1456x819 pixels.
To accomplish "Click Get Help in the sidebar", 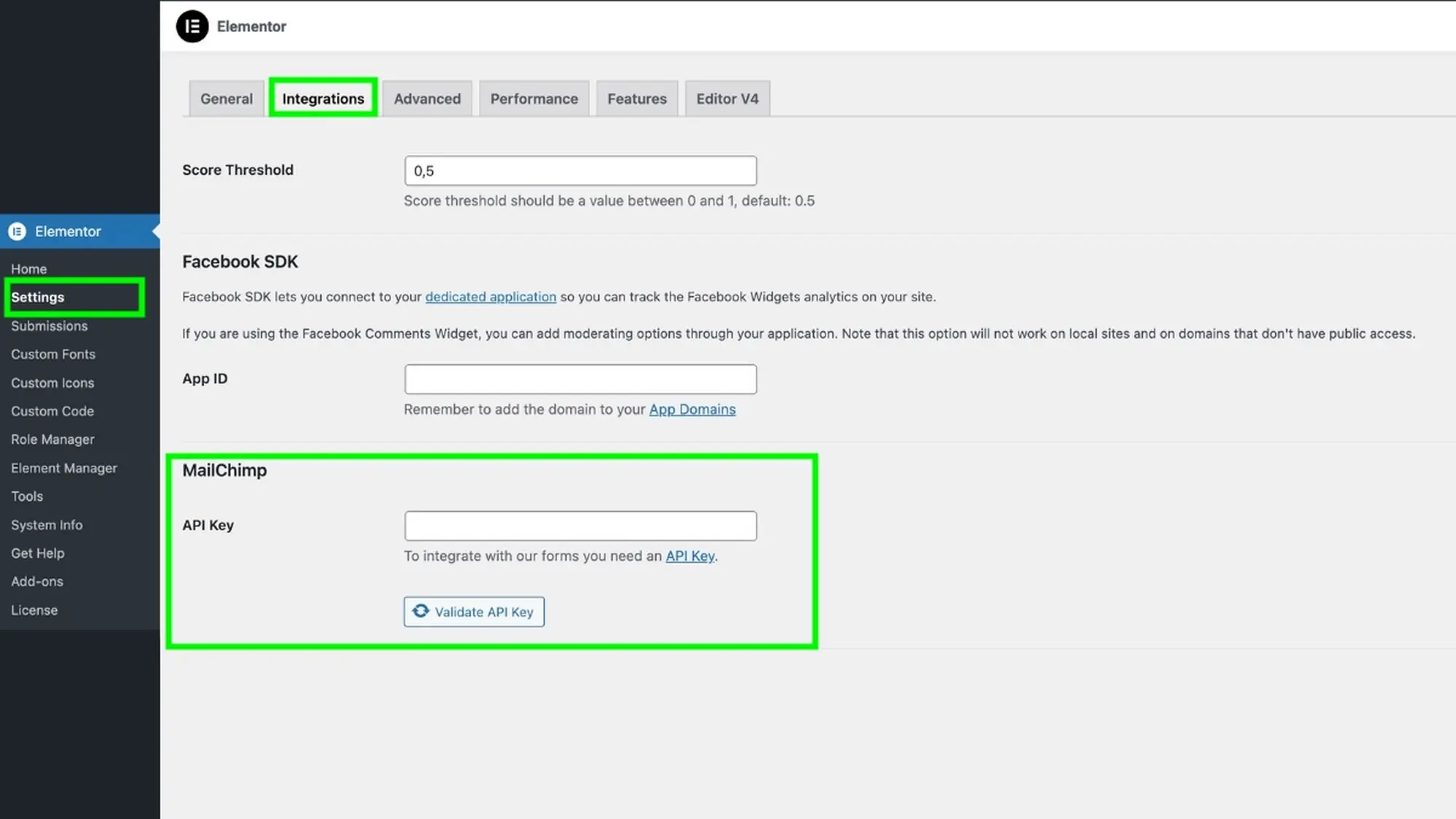I will (x=38, y=553).
